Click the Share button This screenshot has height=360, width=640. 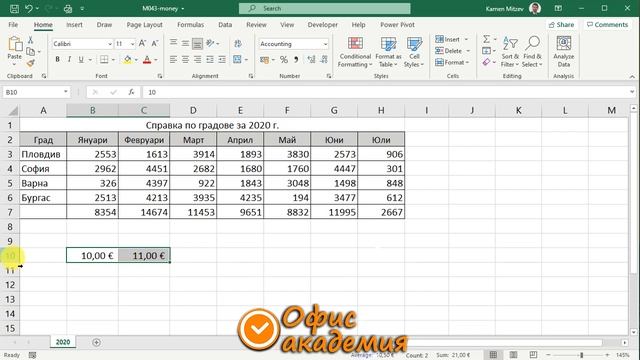[562, 25]
